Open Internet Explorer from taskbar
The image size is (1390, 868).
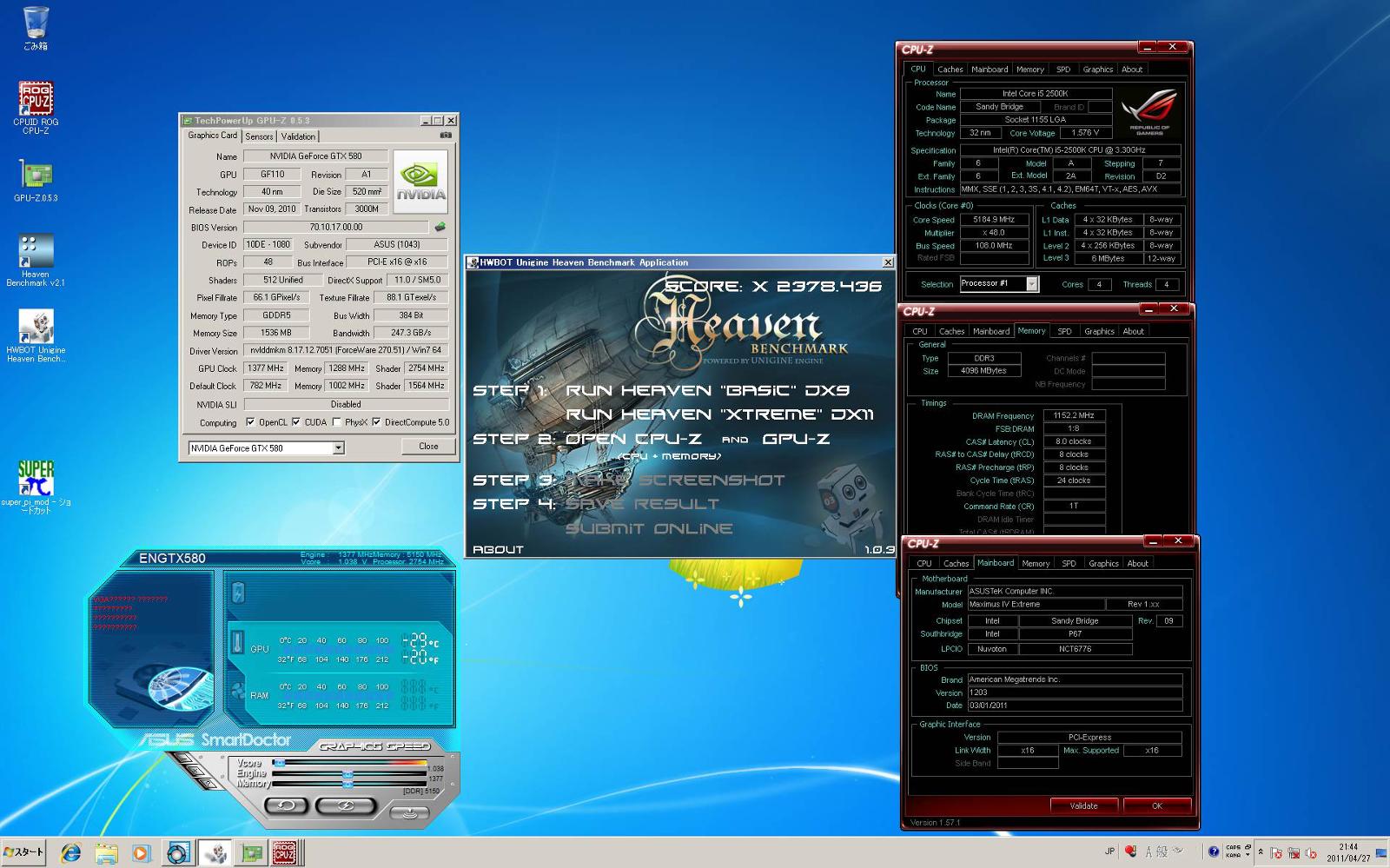pyautogui.click(x=70, y=853)
